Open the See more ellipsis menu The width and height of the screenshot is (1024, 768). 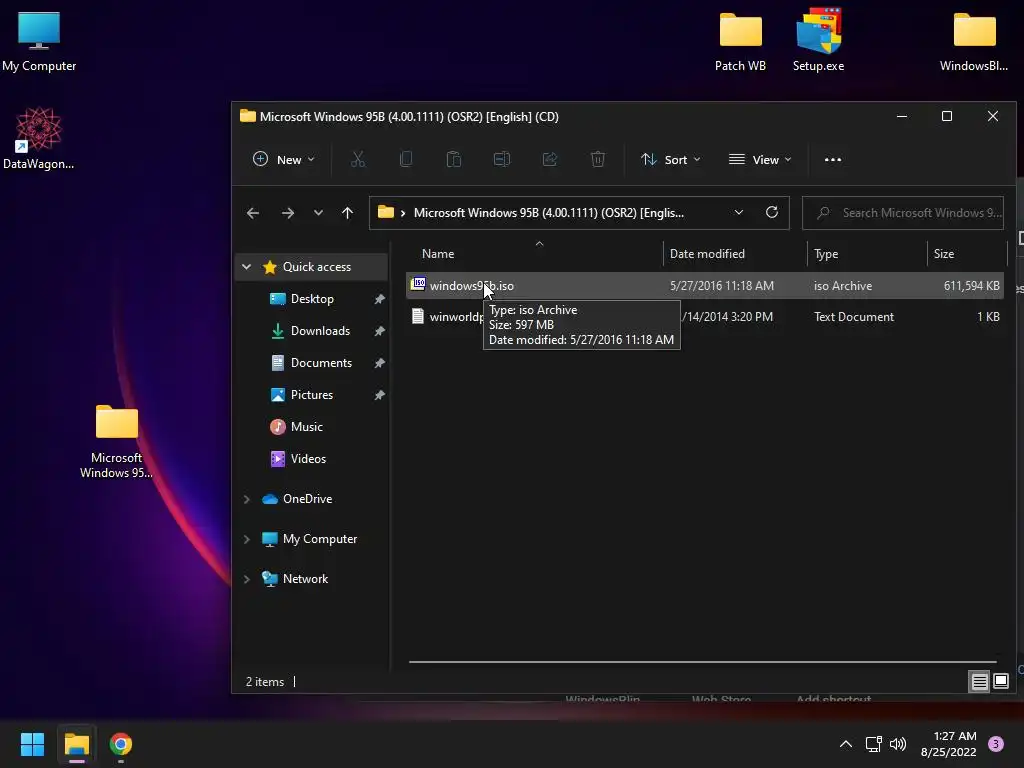pos(833,159)
